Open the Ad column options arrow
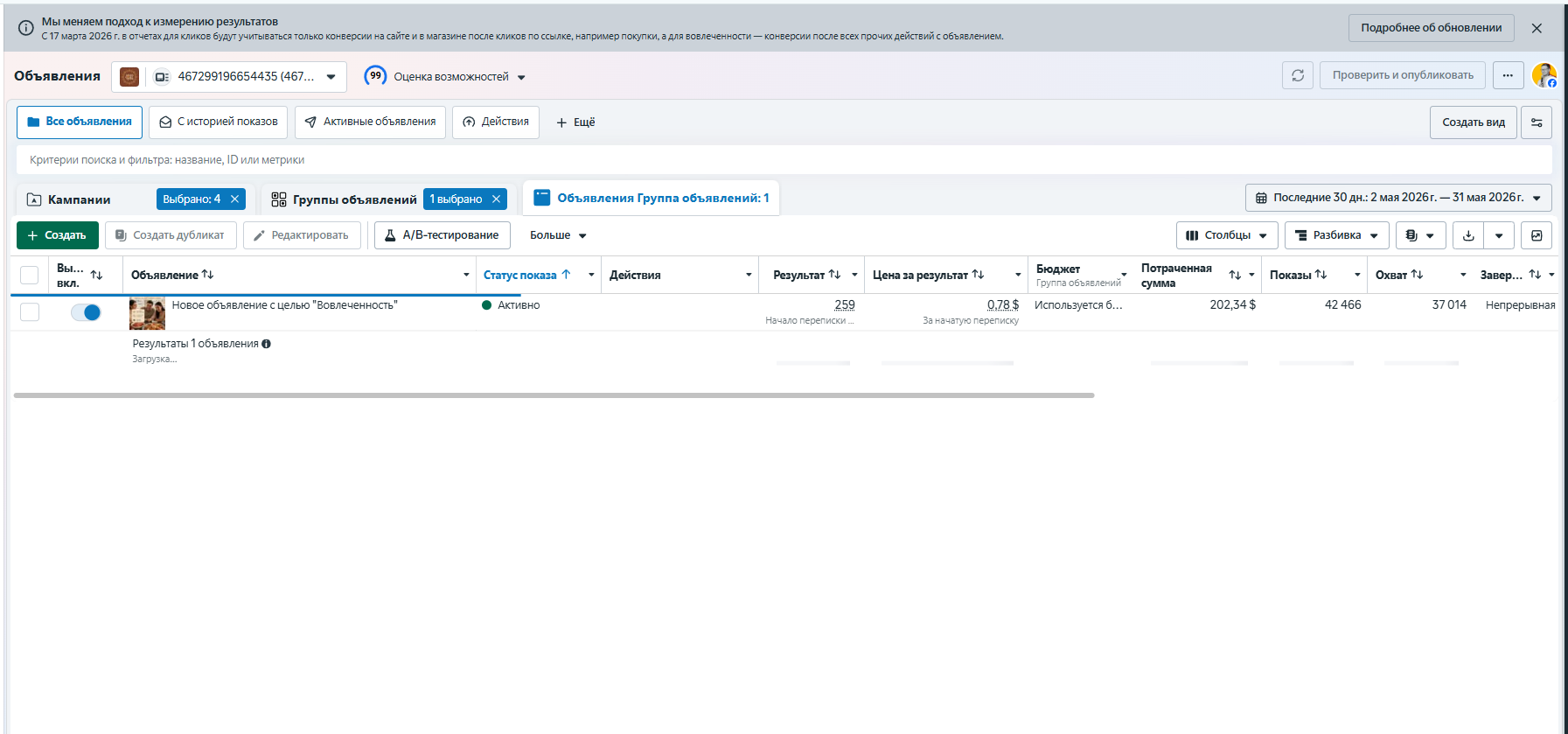The image size is (1568, 734). [466, 275]
